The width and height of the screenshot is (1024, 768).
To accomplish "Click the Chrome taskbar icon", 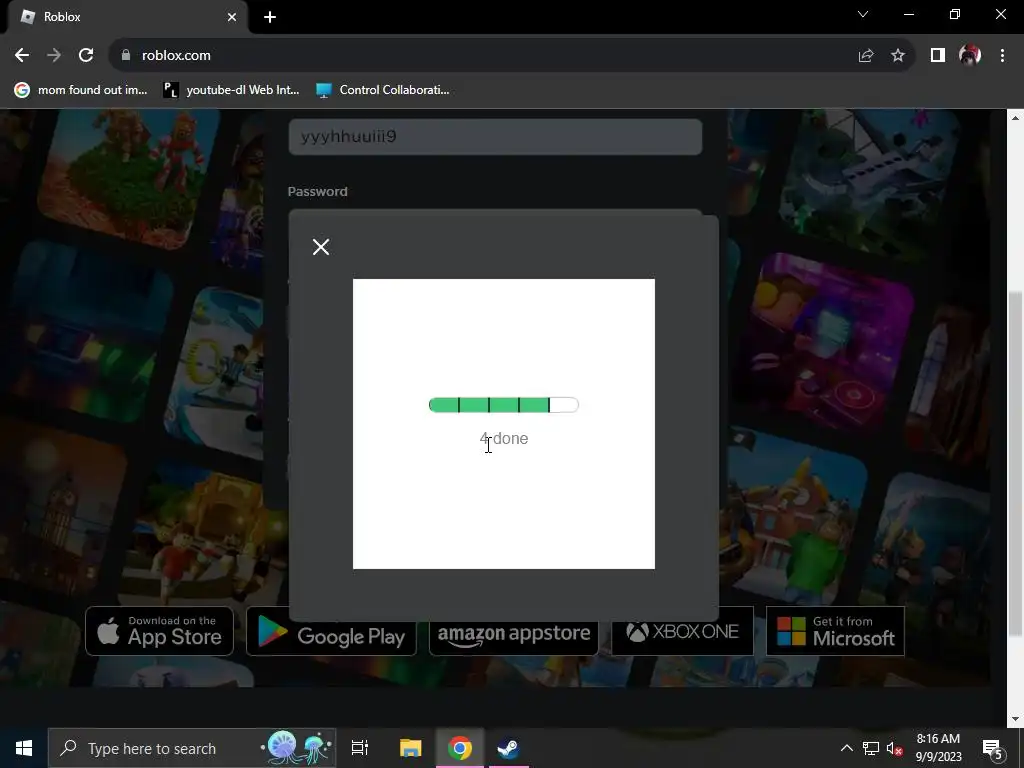I will coord(460,748).
